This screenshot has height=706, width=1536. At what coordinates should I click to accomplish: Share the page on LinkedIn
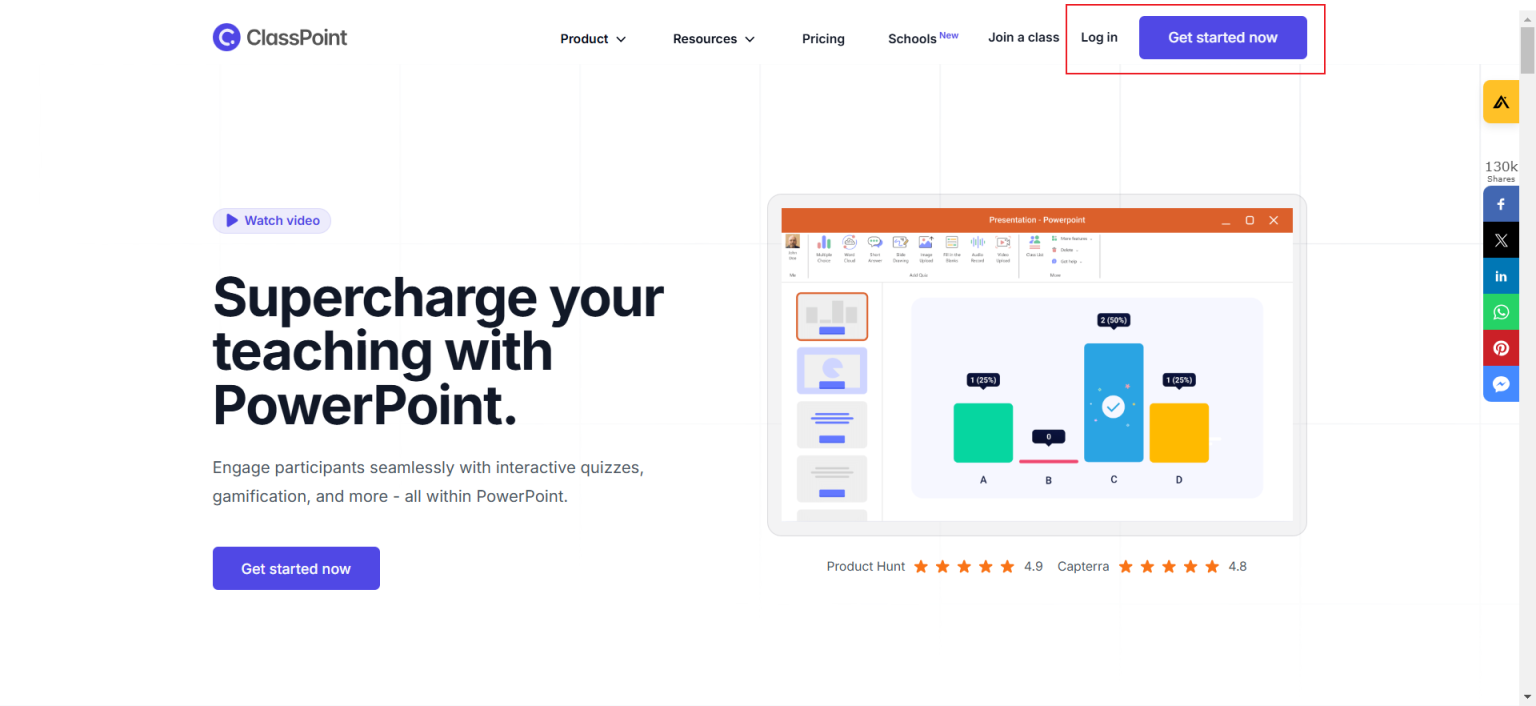point(1500,276)
